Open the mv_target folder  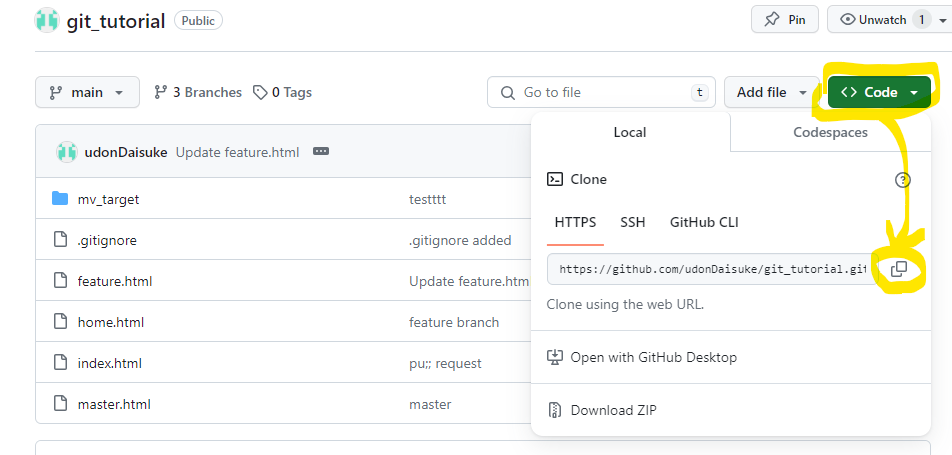108,199
